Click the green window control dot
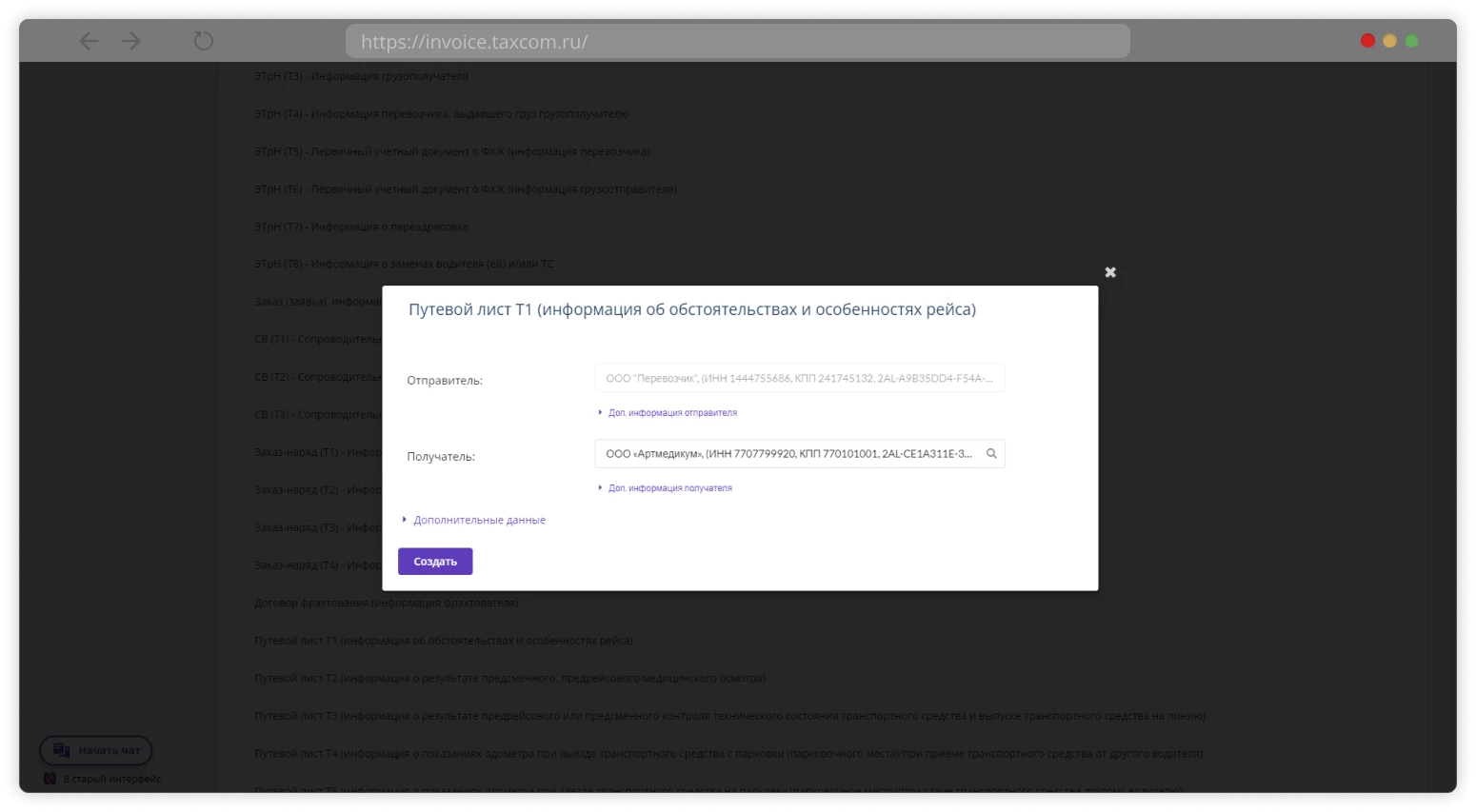This screenshot has height=812, width=1476. coord(1412,41)
